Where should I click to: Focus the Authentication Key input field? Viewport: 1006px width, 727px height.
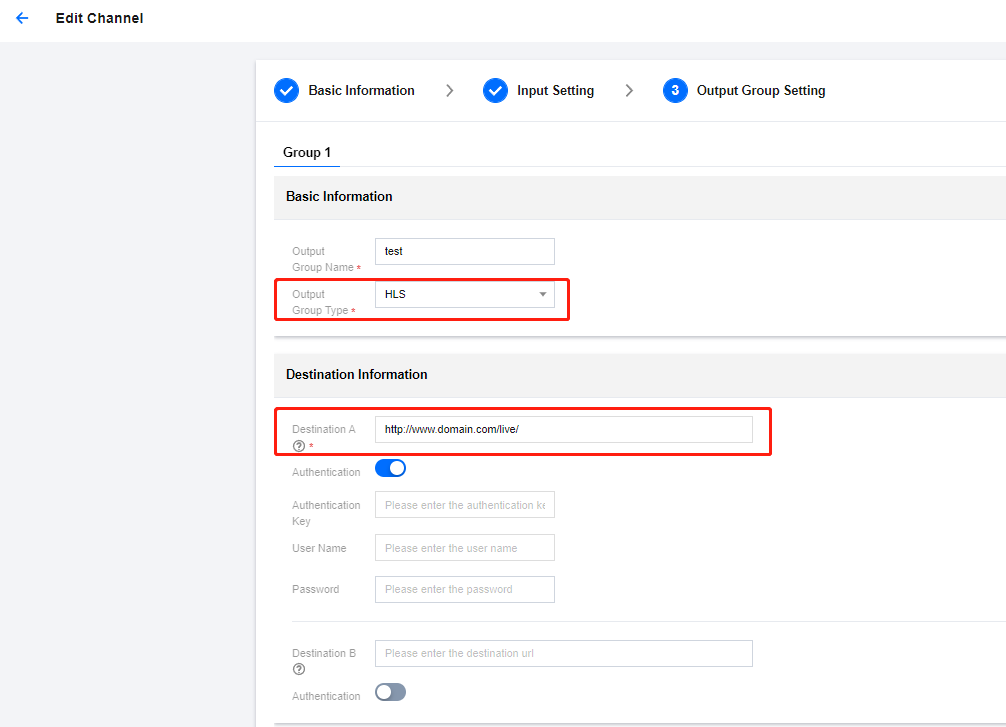[464, 505]
